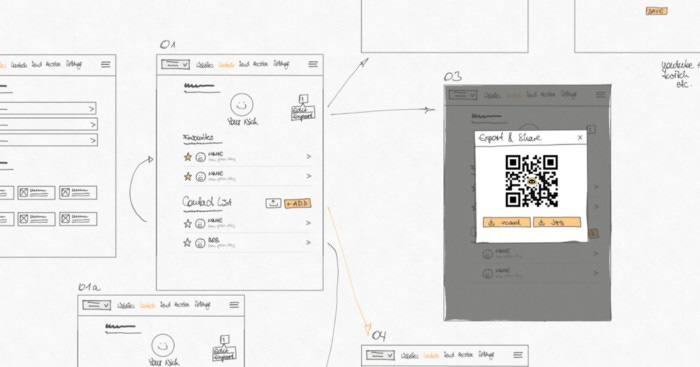
Task: Switch to Wallets tab in screen 01a
Action: point(126,306)
